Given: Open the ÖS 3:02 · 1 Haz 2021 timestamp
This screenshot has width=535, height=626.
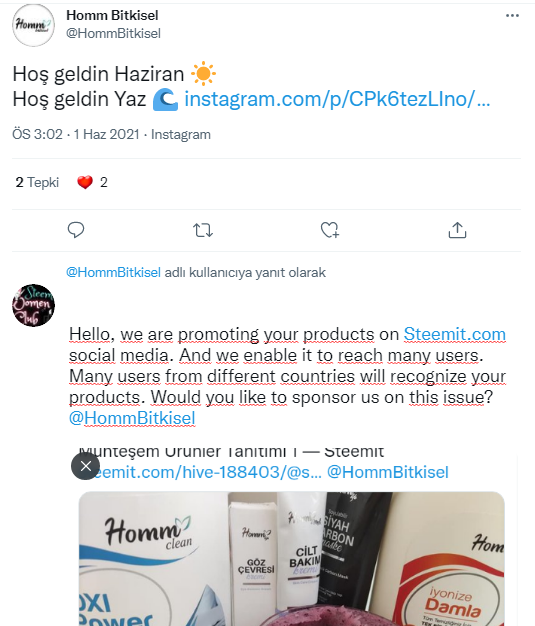Looking at the screenshot, I should 76,134.
